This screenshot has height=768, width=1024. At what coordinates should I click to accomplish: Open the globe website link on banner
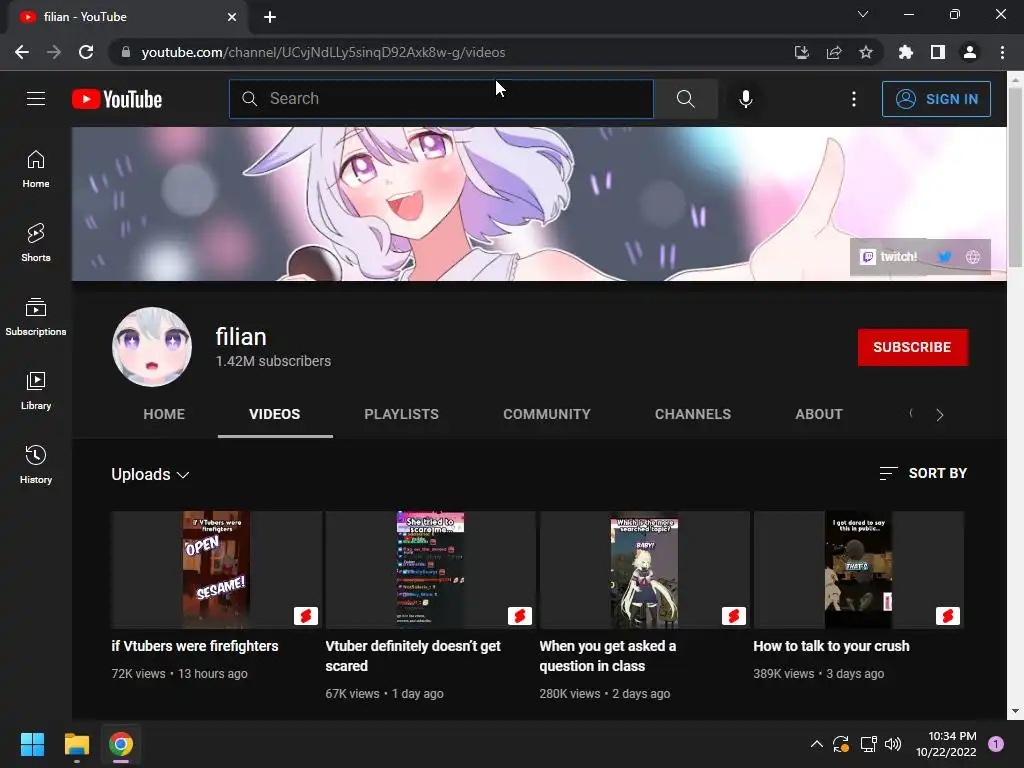pyautogui.click(x=972, y=257)
